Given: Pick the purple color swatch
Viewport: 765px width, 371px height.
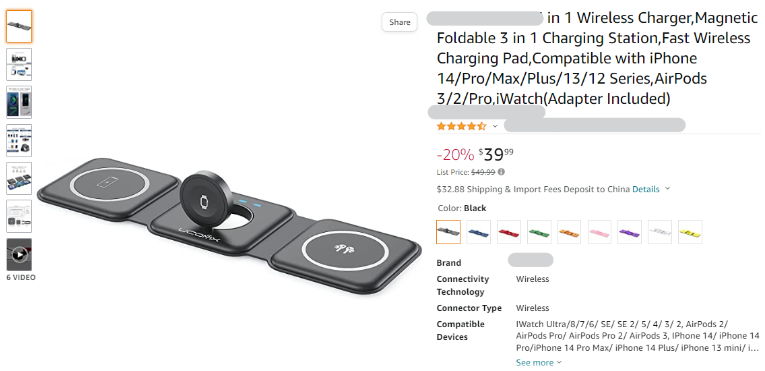Looking at the screenshot, I should [630, 232].
